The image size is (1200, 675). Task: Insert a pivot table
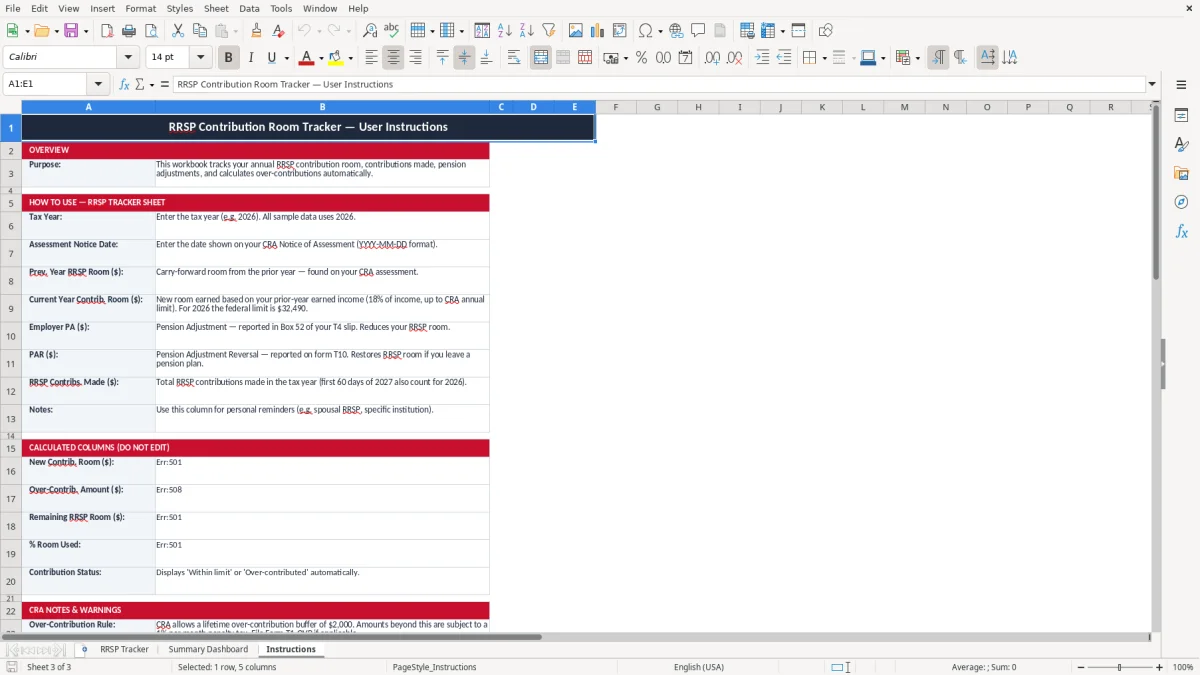point(620,31)
